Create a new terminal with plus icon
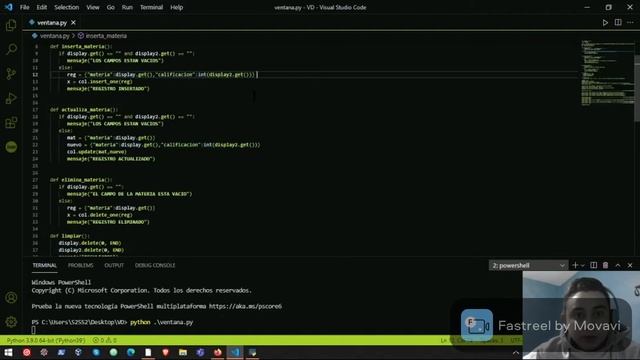Viewport: 640px width, 360px height. coord(575,265)
